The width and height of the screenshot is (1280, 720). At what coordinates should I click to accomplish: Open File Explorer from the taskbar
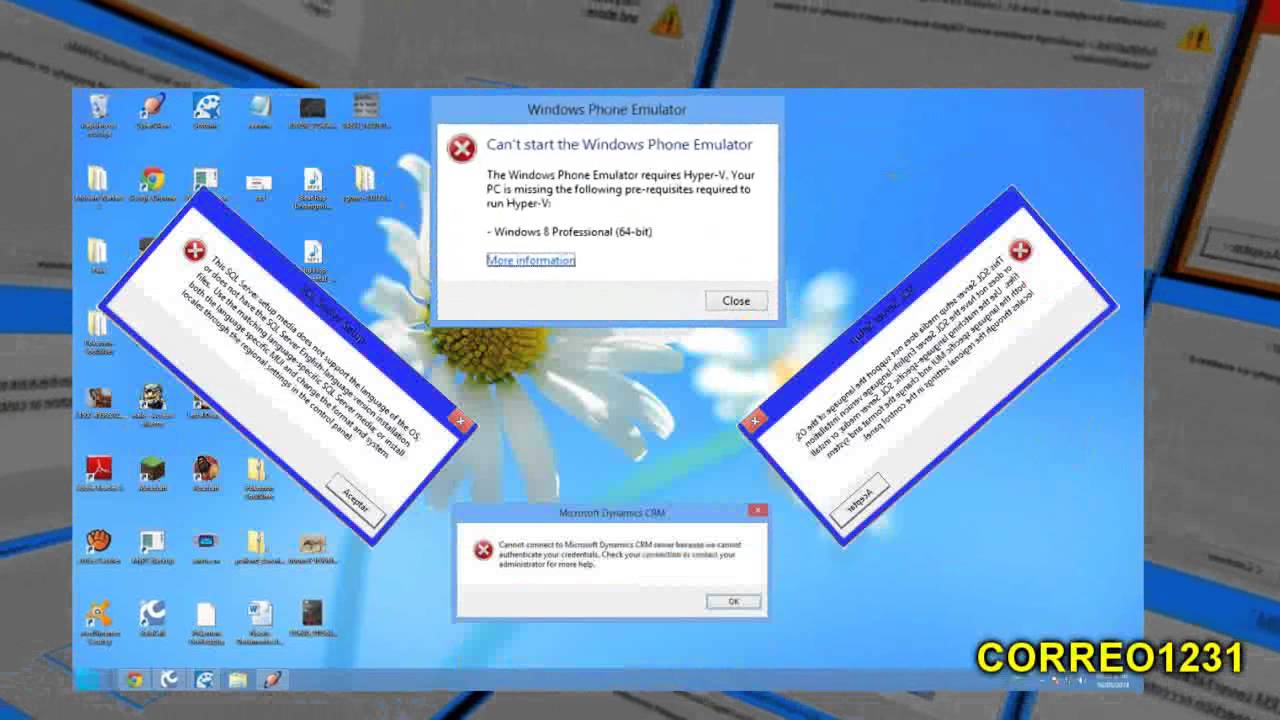(x=237, y=680)
